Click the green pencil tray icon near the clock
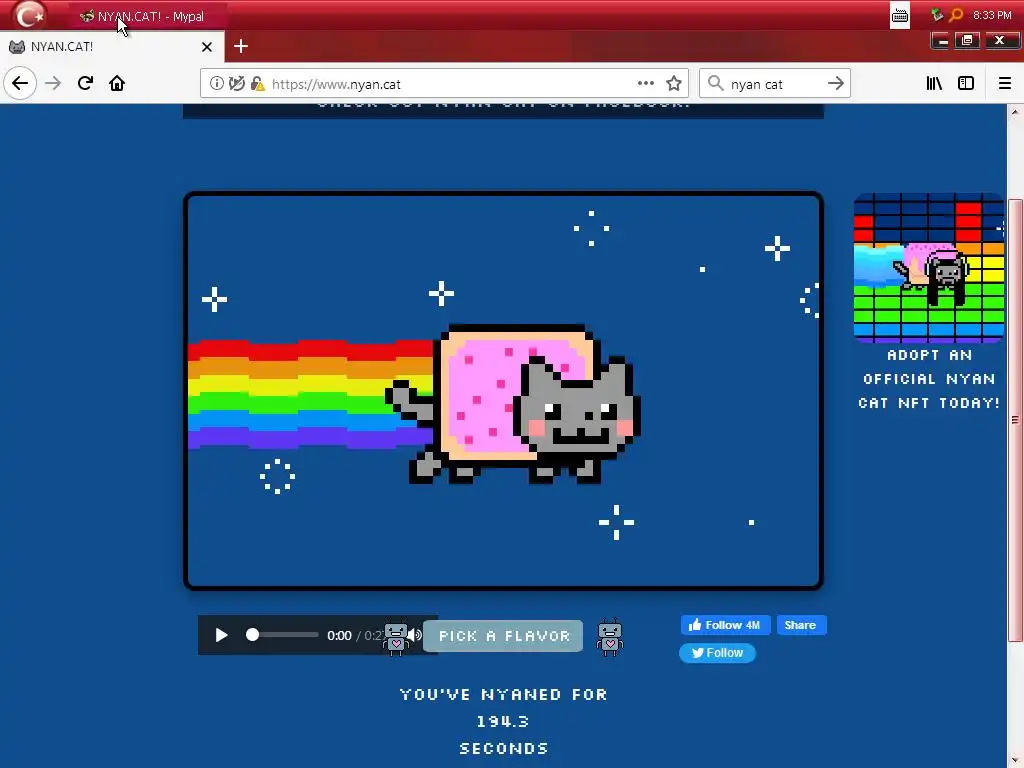Screen dimensions: 1024x768 937,15
